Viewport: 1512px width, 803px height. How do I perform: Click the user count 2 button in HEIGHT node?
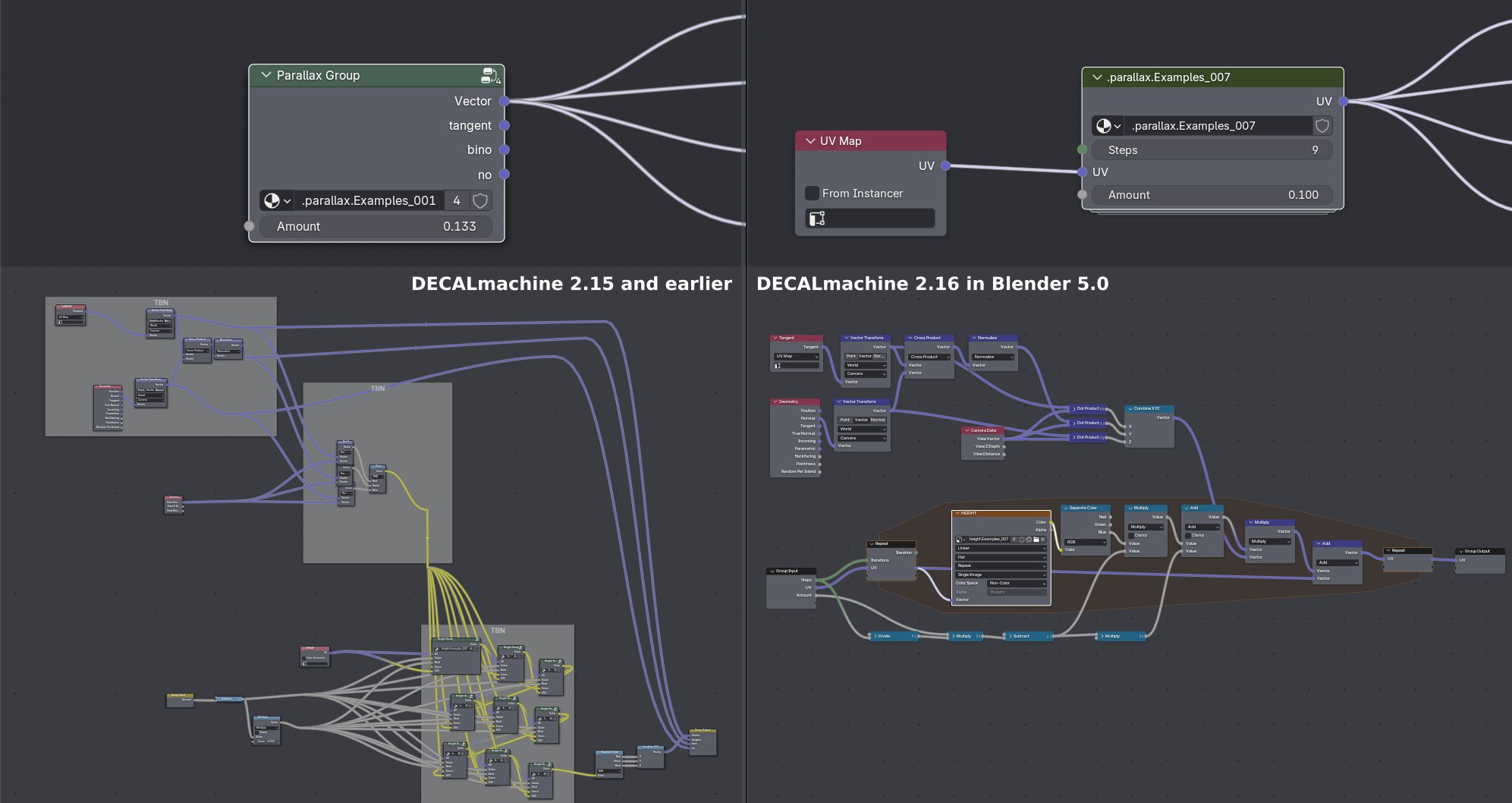coord(1014,540)
